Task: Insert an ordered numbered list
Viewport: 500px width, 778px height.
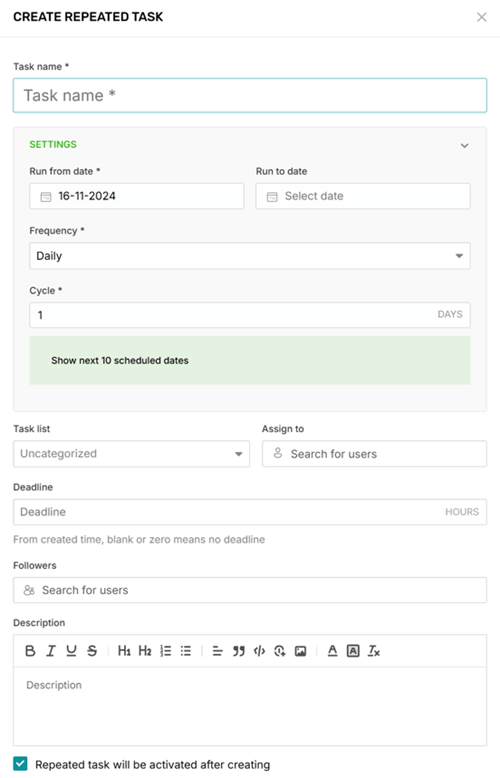Action: point(166,650)
